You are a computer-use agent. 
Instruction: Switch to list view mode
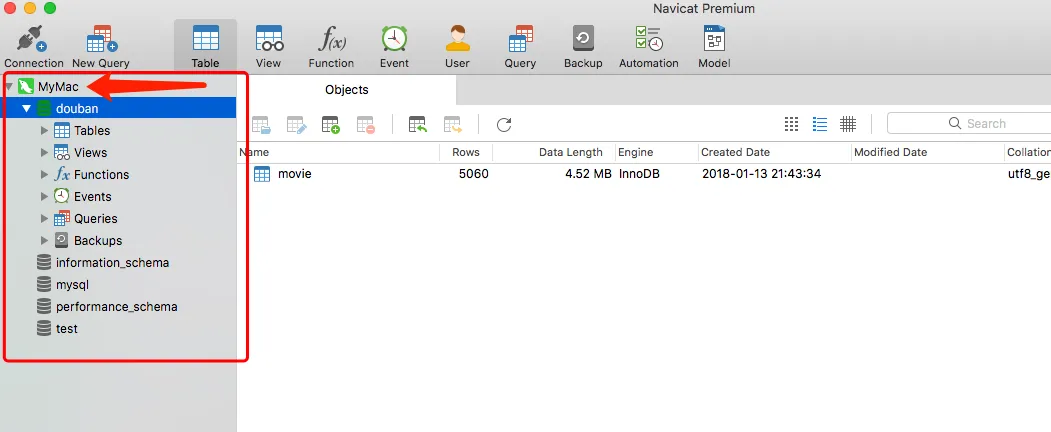point(792,124)
